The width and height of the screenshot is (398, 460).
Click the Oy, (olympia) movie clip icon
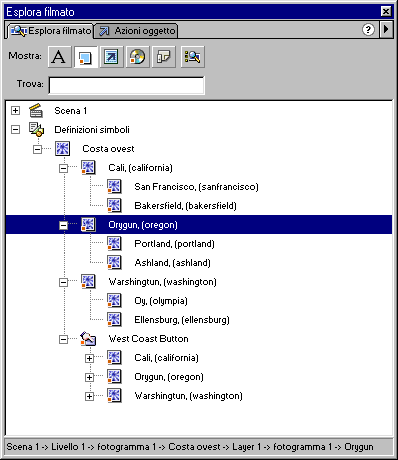(114, 301)
